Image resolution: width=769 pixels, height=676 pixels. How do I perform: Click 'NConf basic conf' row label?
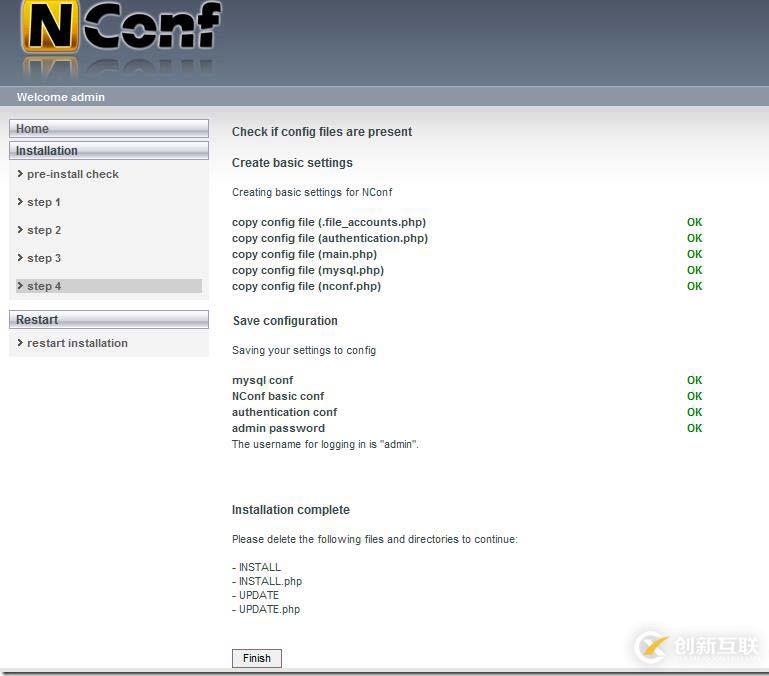click(278, 396)
